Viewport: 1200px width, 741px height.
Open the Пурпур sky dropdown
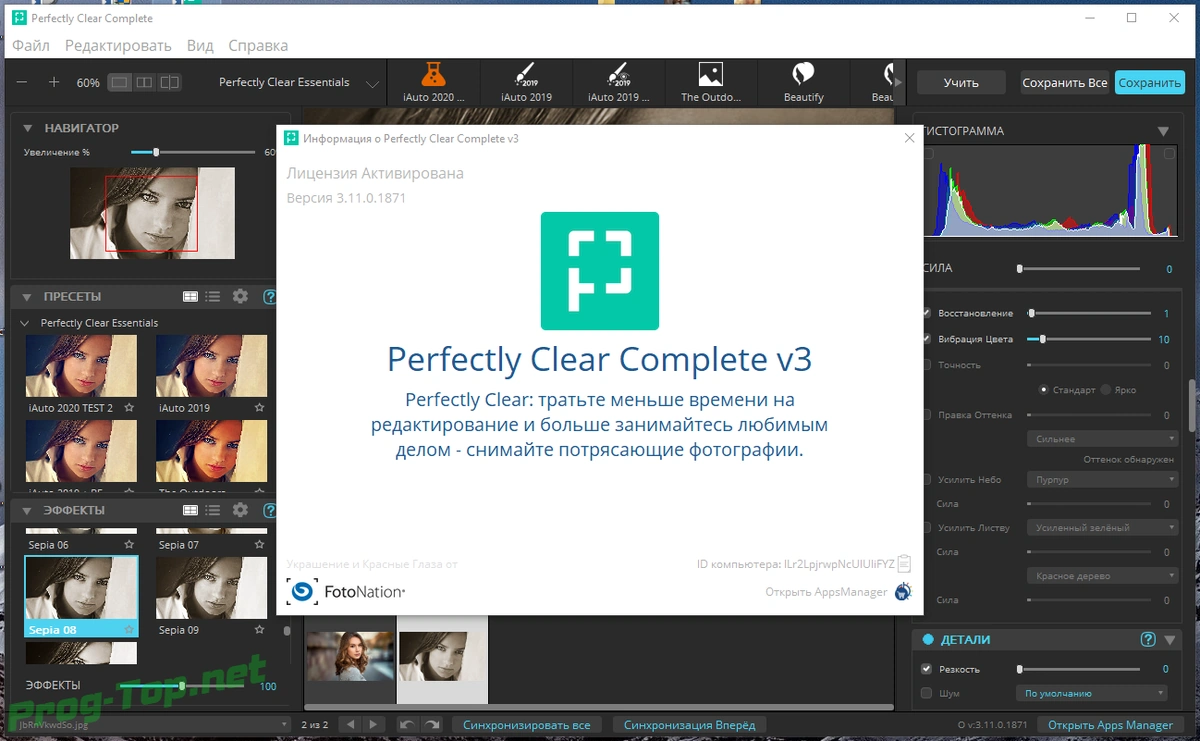point(1102,480)
